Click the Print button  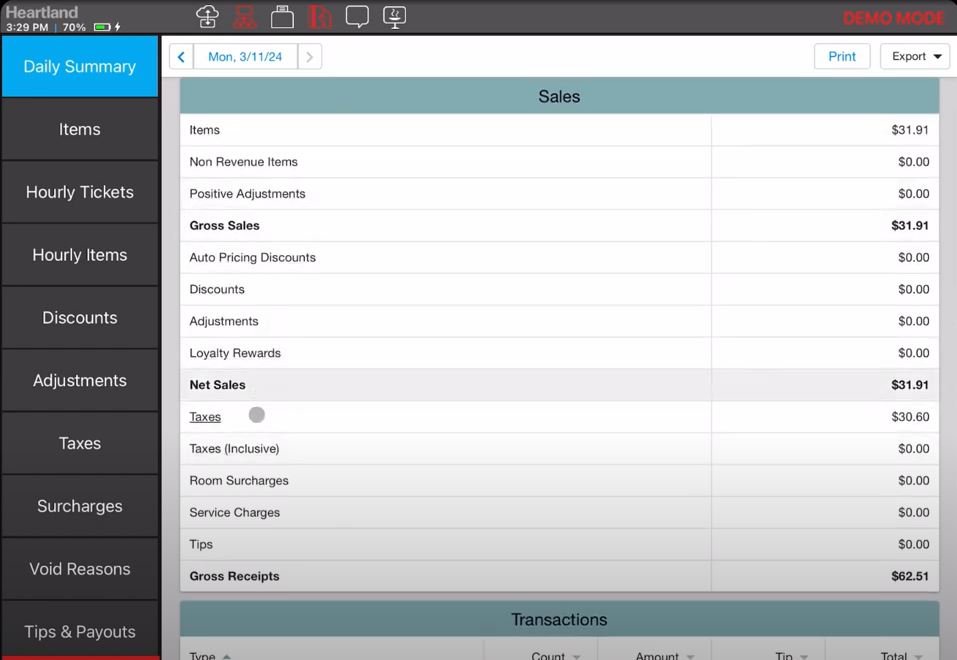[x=842, y=56]
